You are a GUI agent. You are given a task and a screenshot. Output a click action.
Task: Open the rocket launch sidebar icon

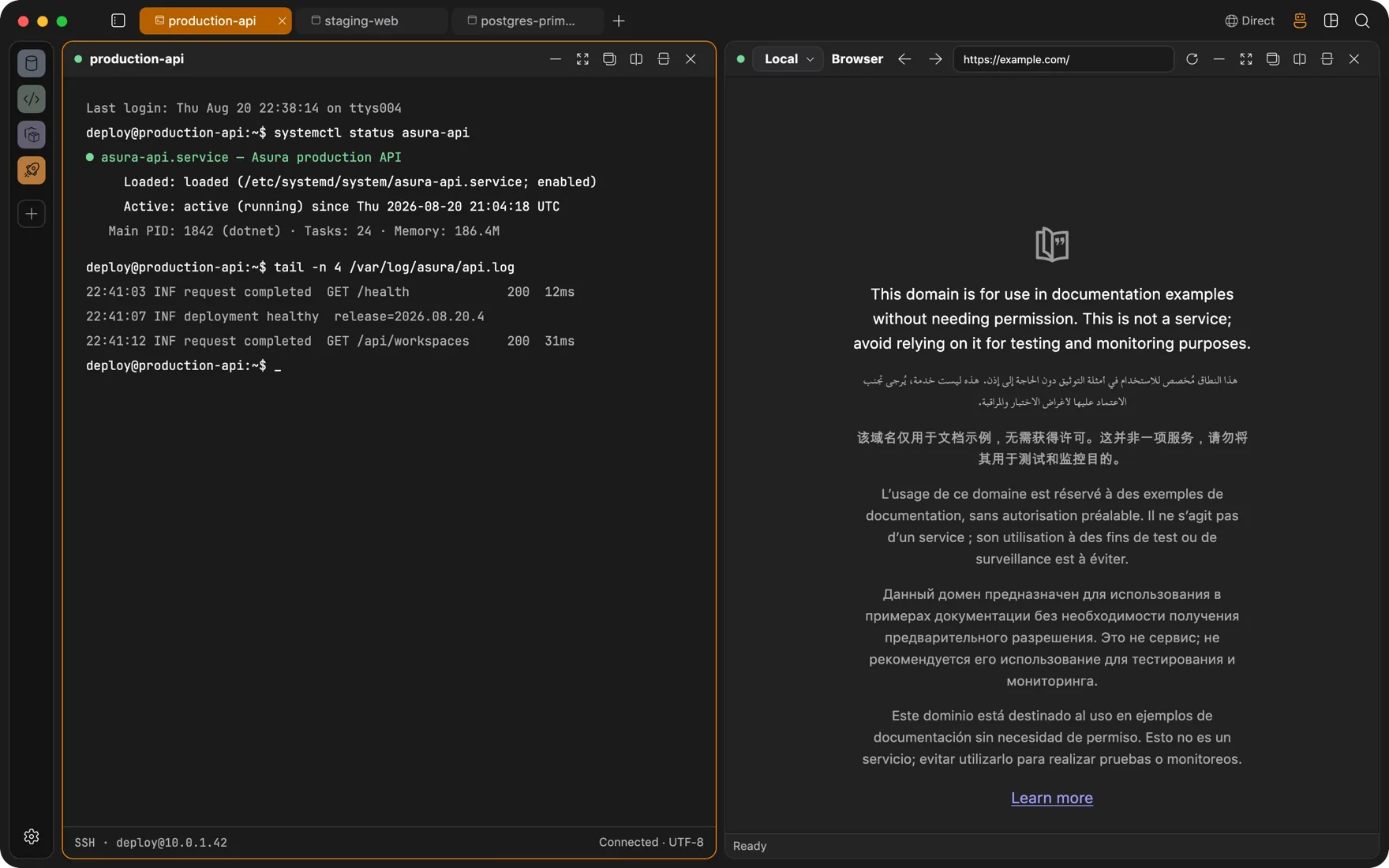point(32,170)
